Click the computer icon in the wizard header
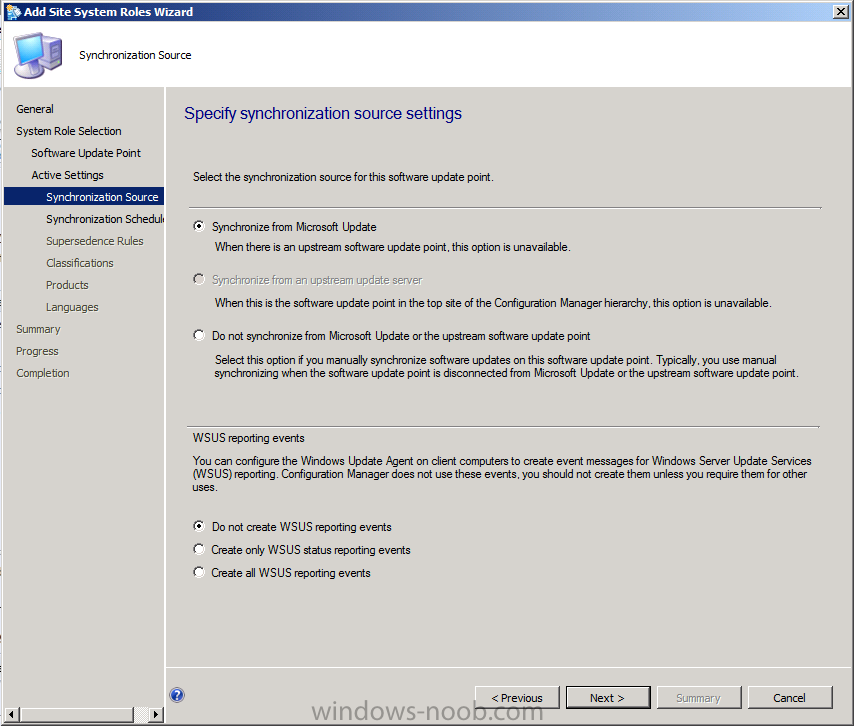This screenshot has height=726, width=854. point(38,55)
